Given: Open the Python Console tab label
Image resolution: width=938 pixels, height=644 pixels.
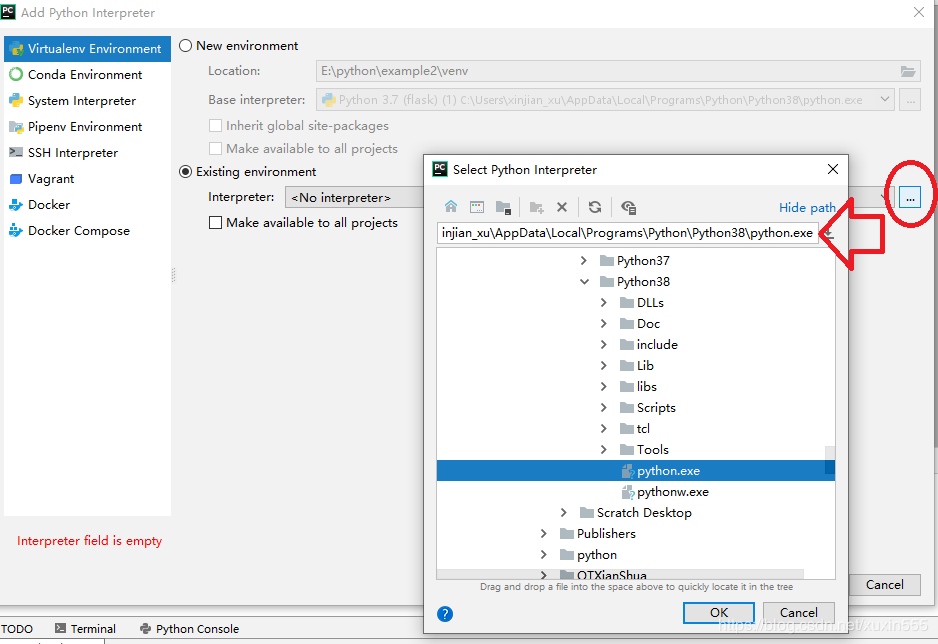Looking at the screenshot, I should [x=197, y=628].
